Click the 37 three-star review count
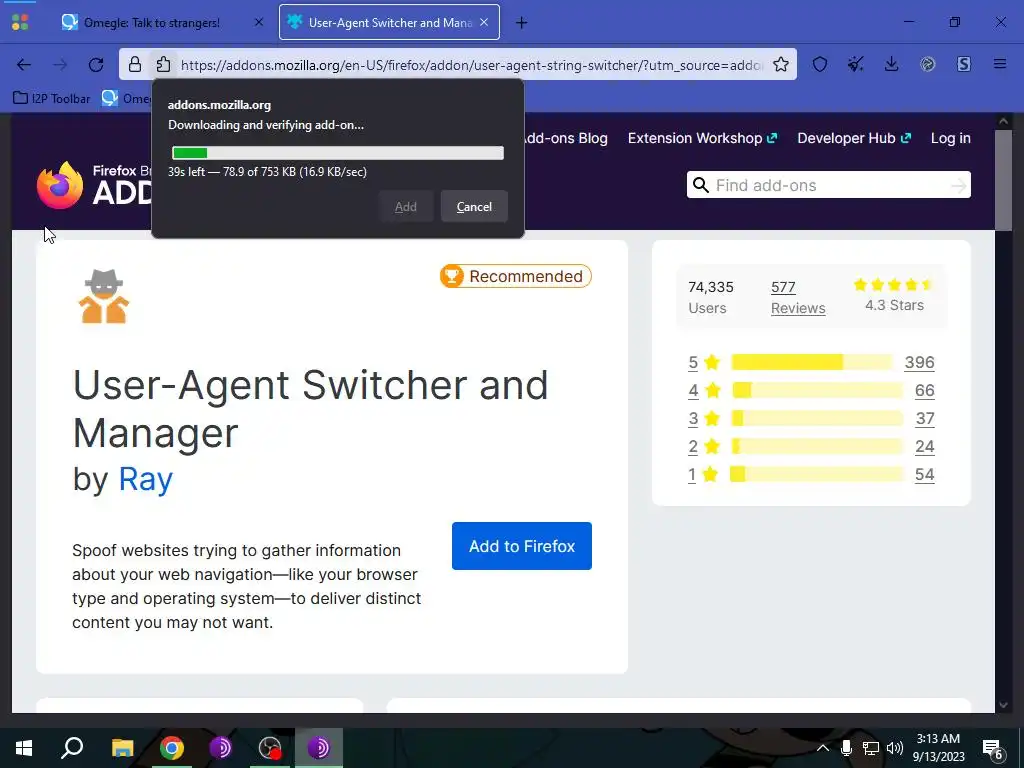This screenshot has width=1024, height=768. [x=924, y=418]
